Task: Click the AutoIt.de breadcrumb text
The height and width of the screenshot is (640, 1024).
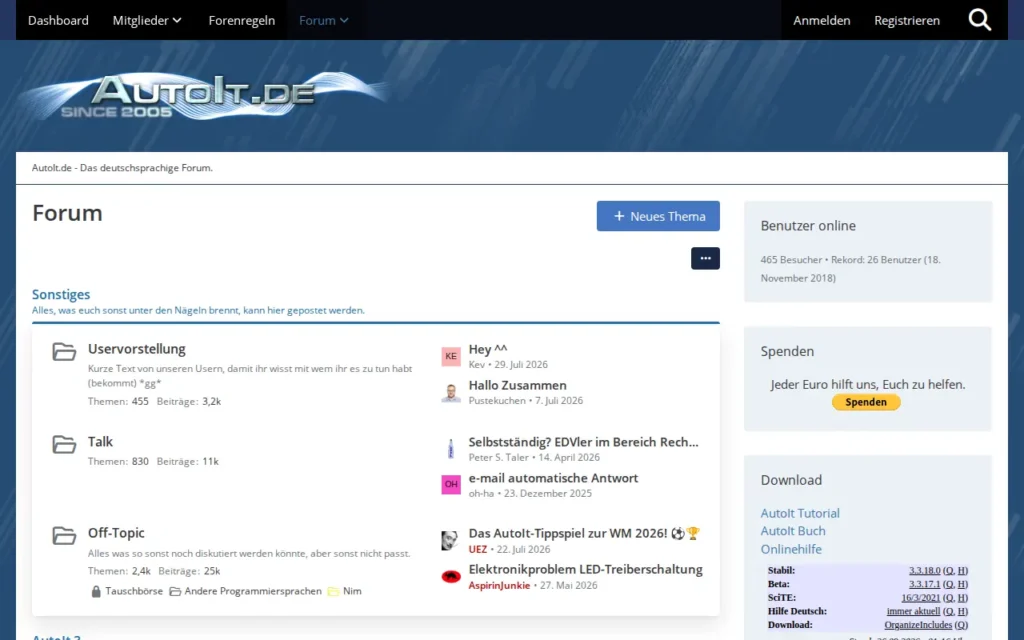Action: click(x=122, y=168)
